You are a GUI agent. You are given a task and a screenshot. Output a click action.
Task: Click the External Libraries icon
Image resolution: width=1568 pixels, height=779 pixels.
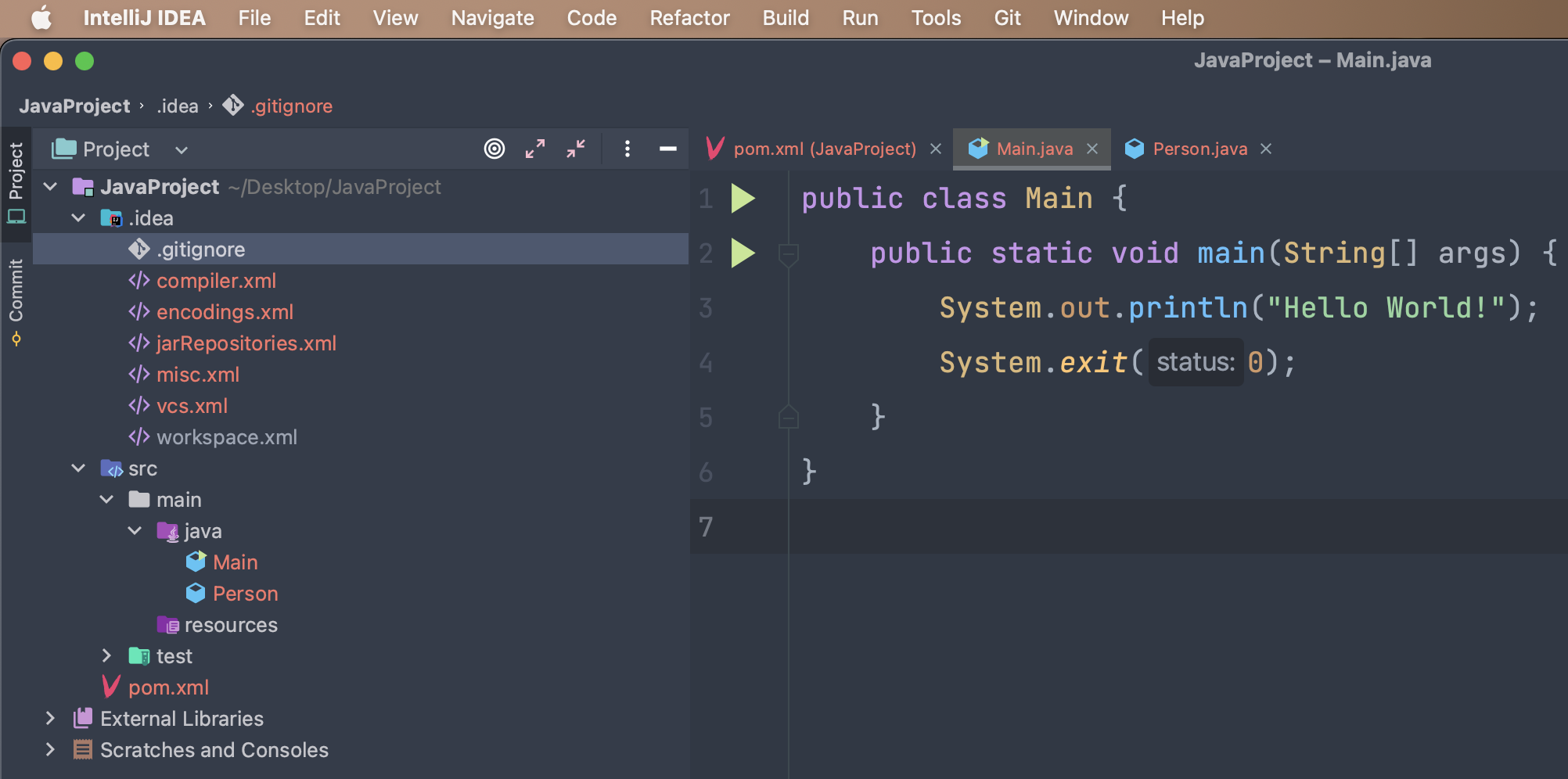[x=83, y=718]
